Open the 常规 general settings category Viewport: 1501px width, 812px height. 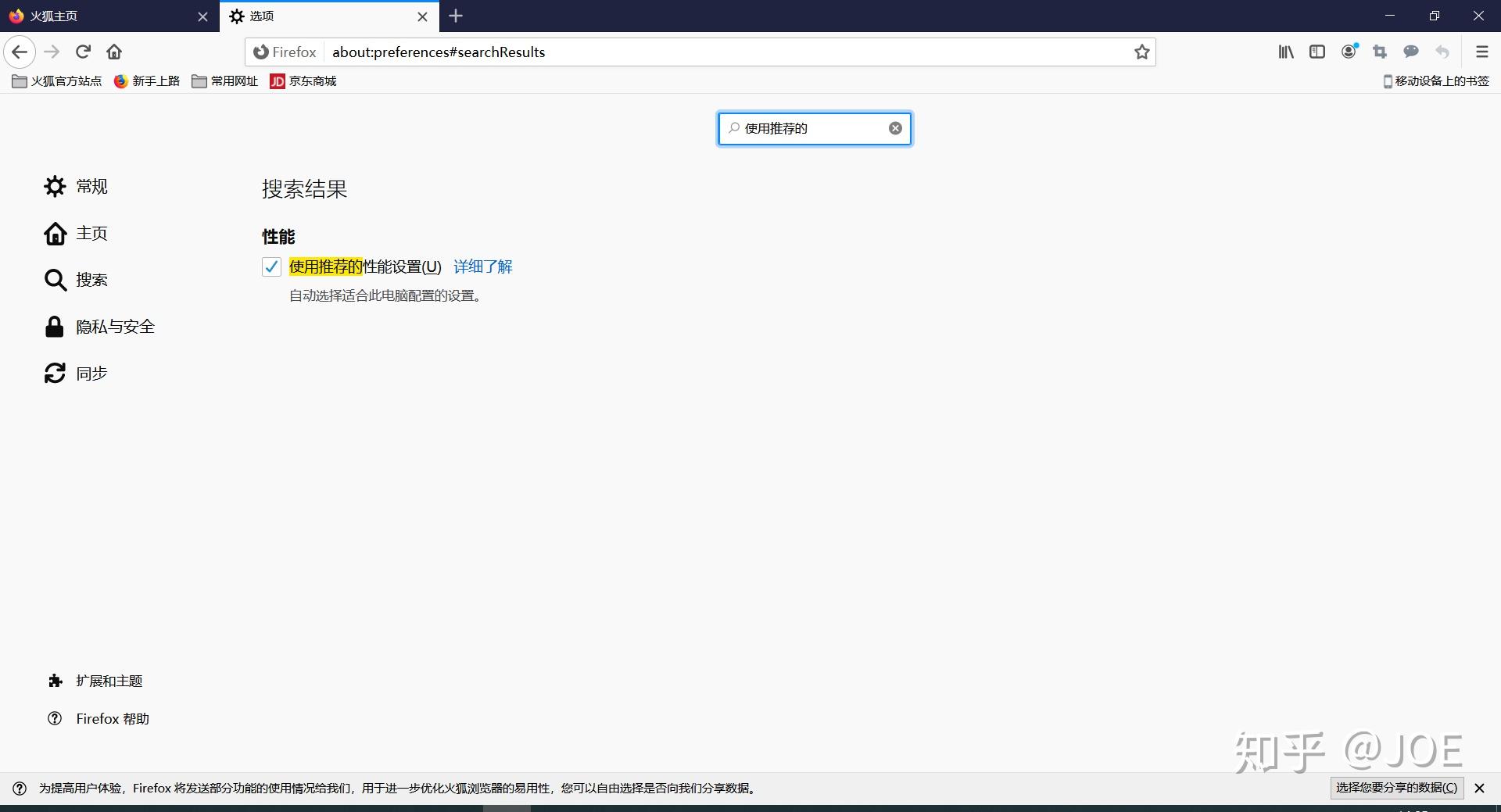coord(76,186)
